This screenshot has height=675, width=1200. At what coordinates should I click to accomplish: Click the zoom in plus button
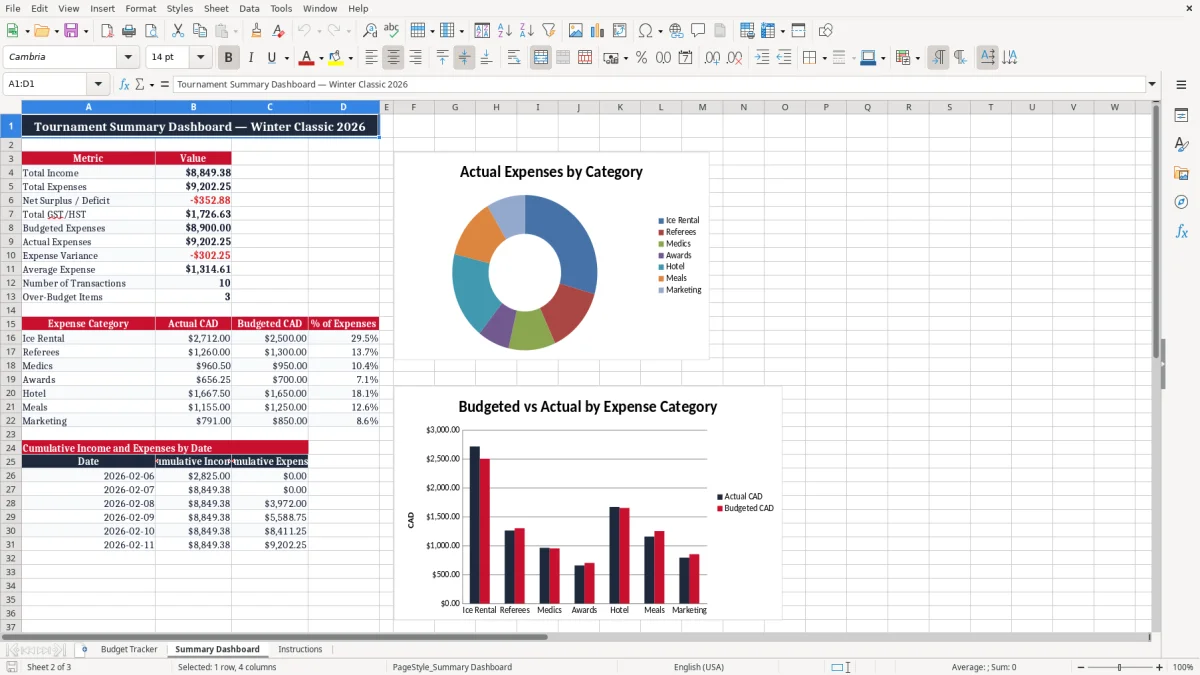pos(1160,667)
